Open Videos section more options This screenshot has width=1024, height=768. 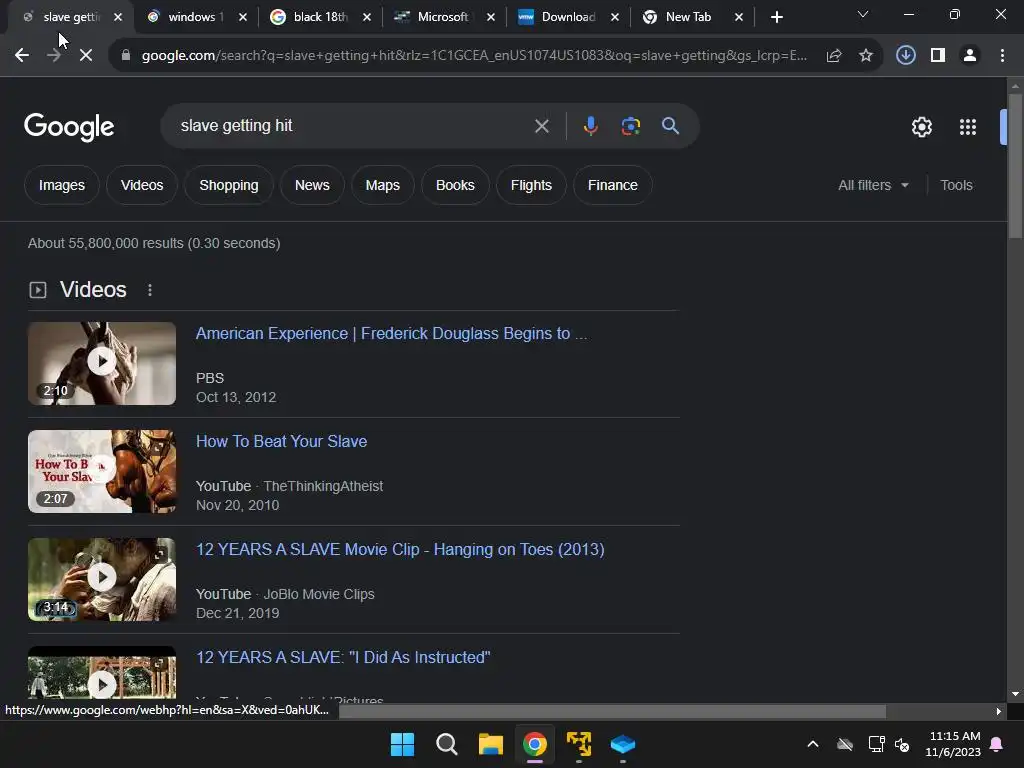(x=150, y=290)
